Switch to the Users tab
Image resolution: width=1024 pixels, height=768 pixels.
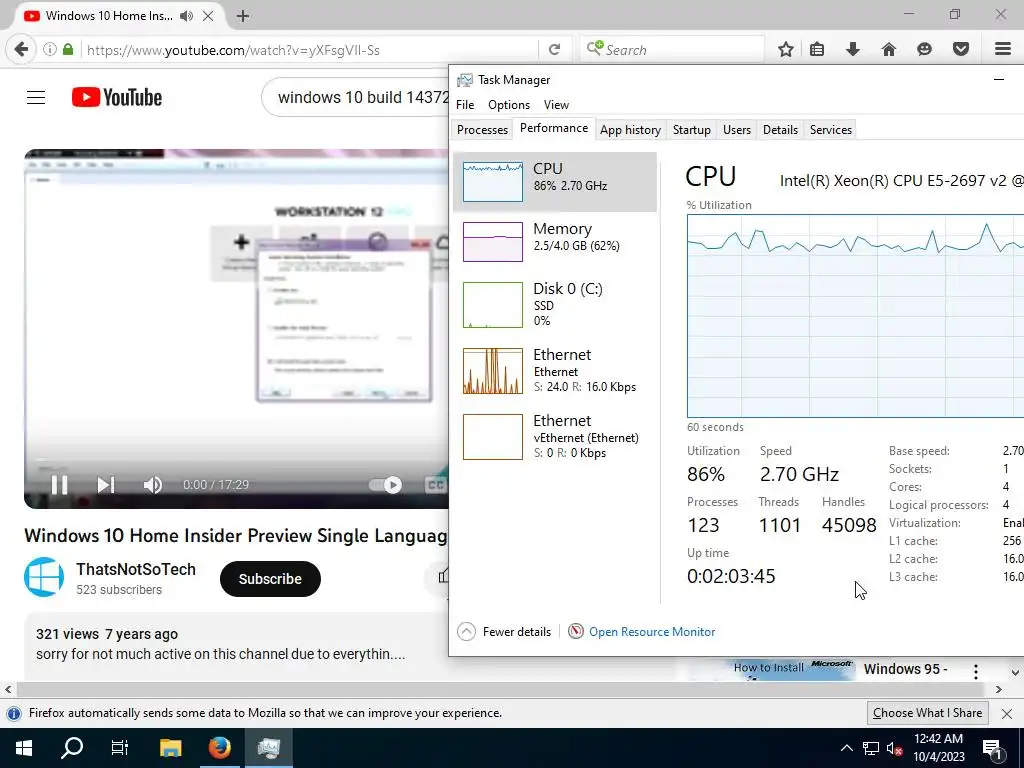[x=737, y=129]
